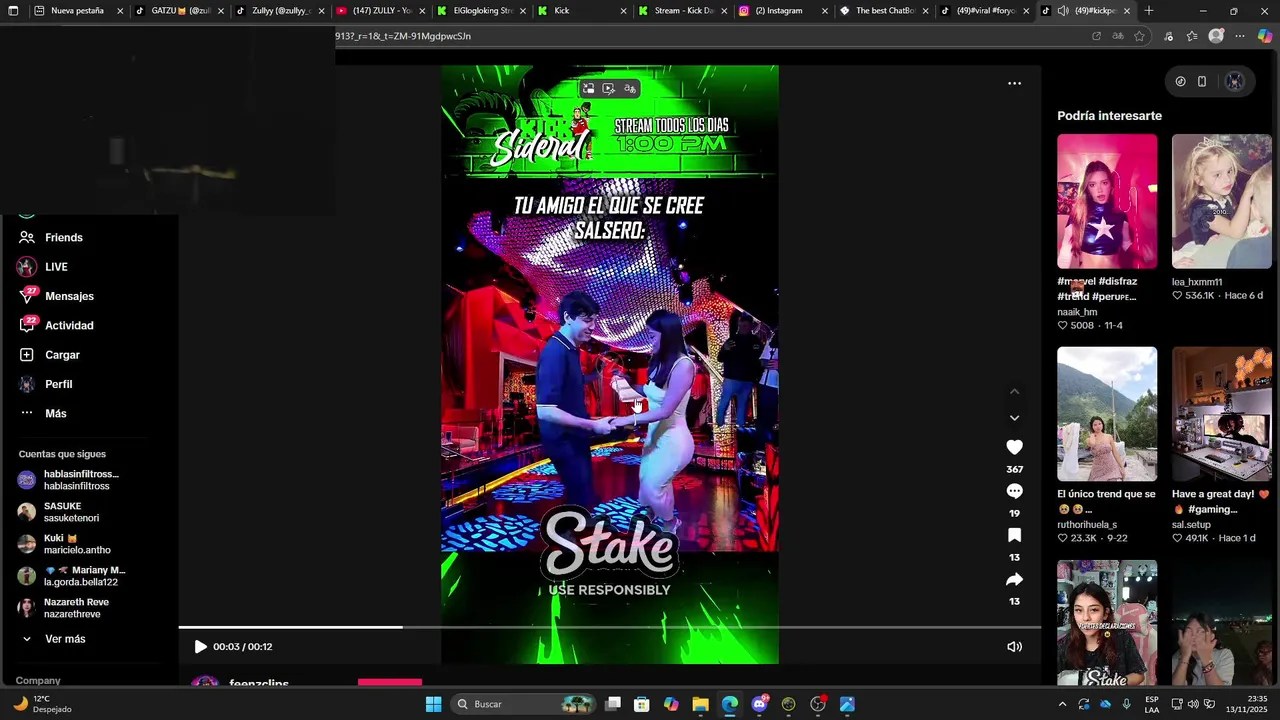Screen dimensions: 1280x720
Task: Open lea_hxmm11 recommended video thumbnail
Action: (x=1221, y=201)
